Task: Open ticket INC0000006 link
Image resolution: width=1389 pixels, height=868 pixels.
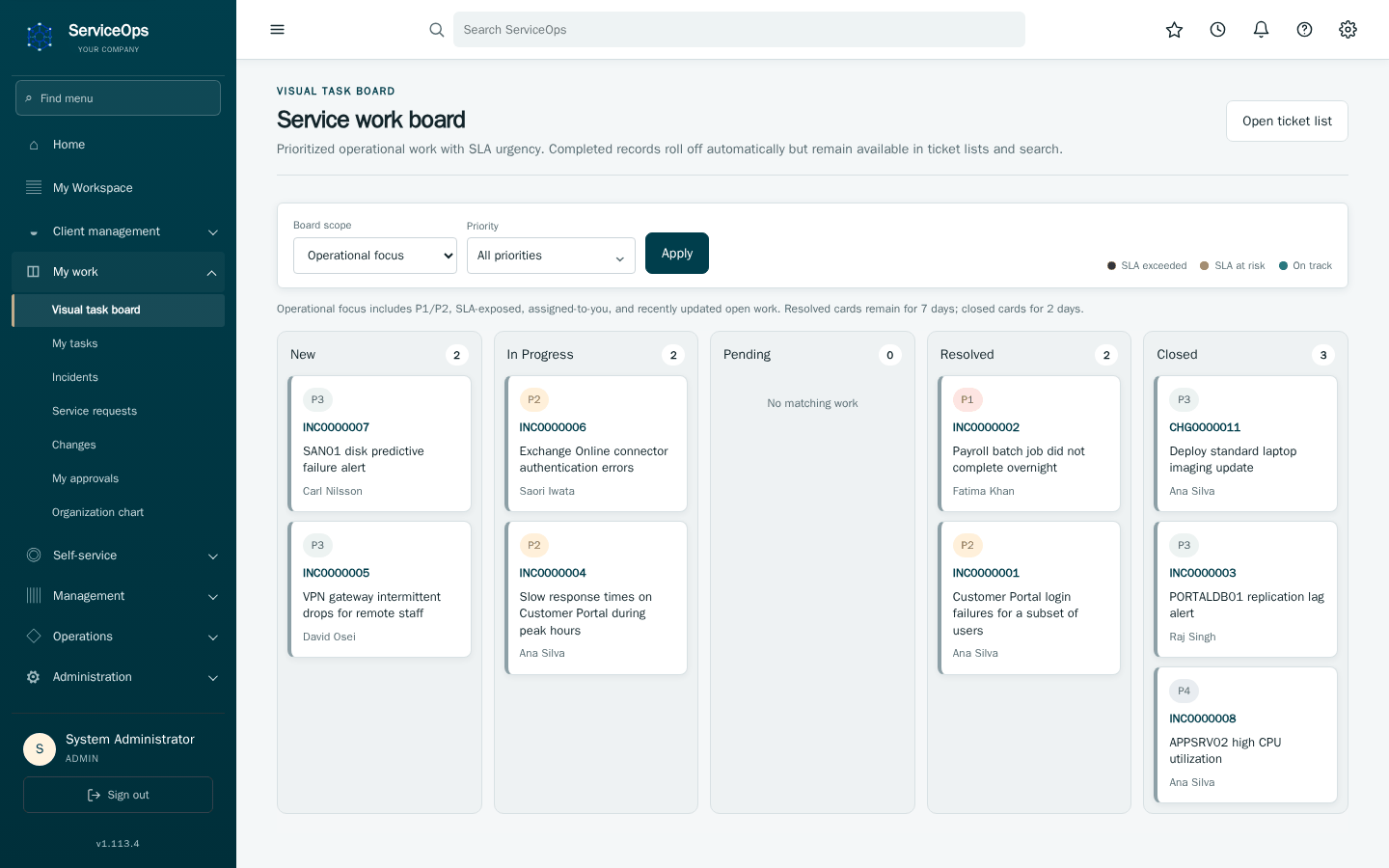Action: [x=553, y=427]
